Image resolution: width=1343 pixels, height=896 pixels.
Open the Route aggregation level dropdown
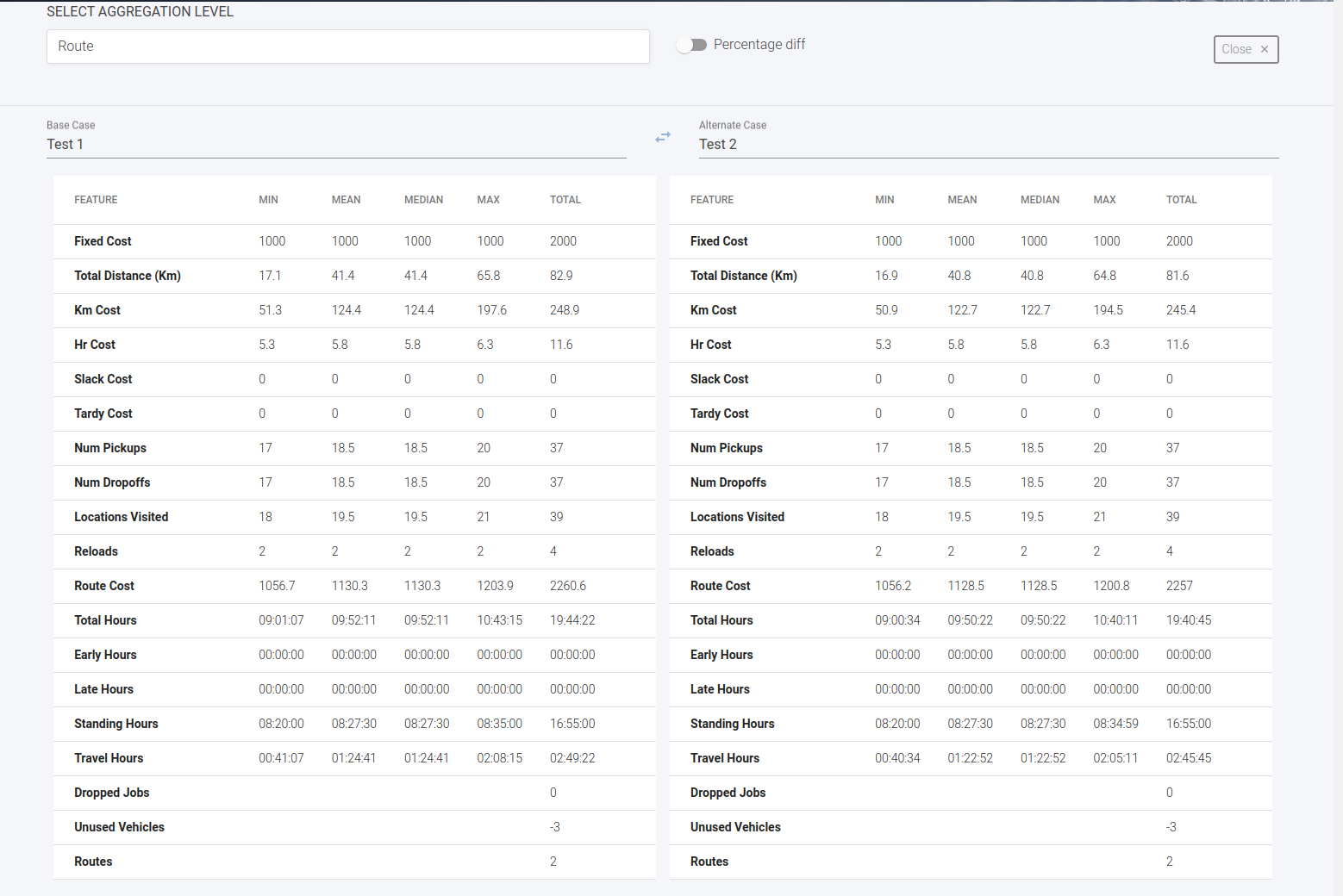click(347, 47)
